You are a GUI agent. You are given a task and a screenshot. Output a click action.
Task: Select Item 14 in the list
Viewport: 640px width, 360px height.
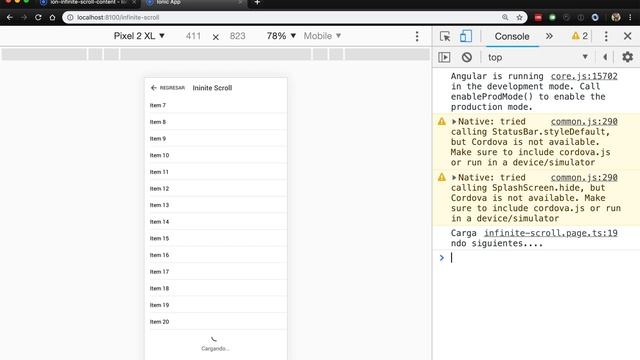click(x=216, y=222)
